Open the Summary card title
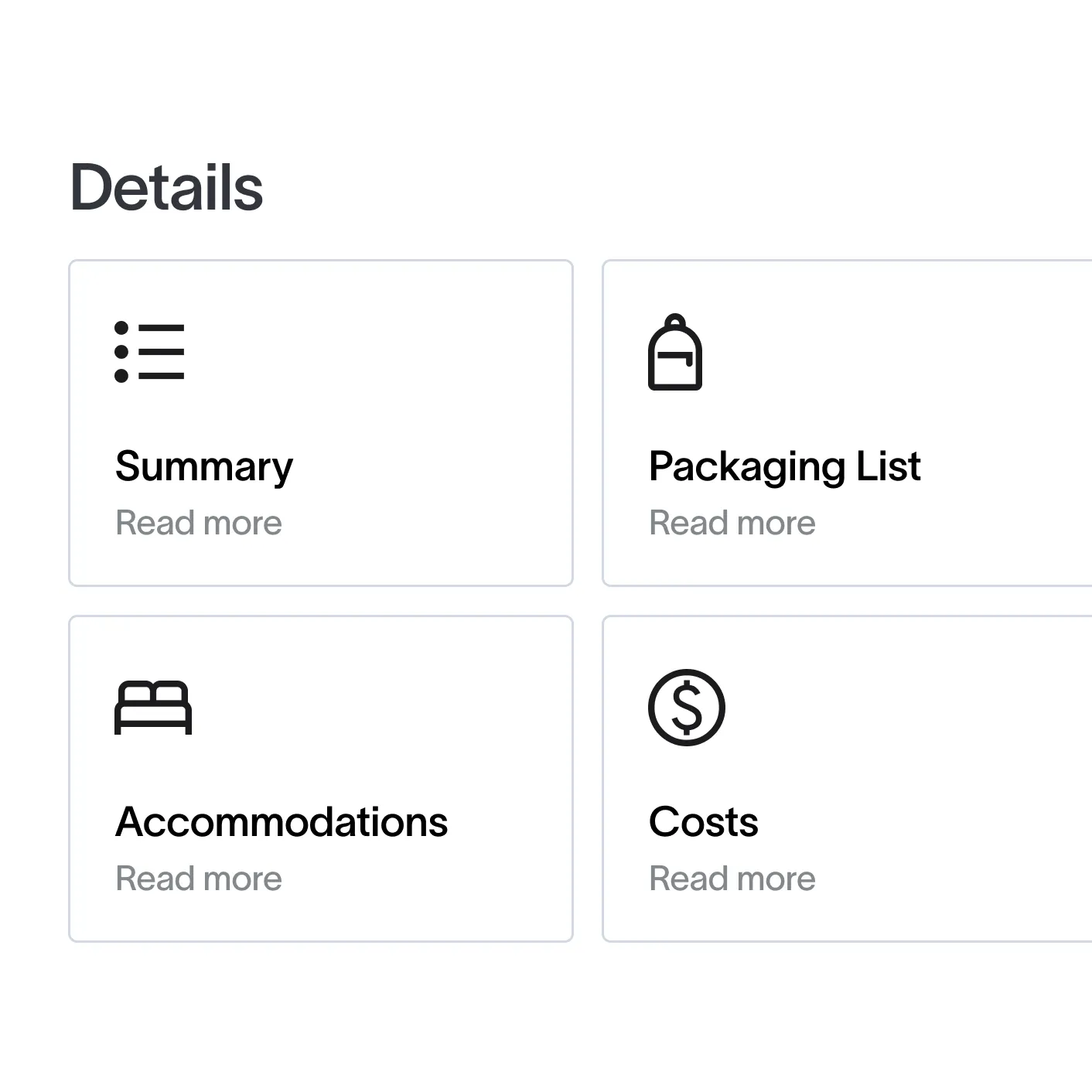This screenshot has height=1092, width=1092. tap(204, 466)
